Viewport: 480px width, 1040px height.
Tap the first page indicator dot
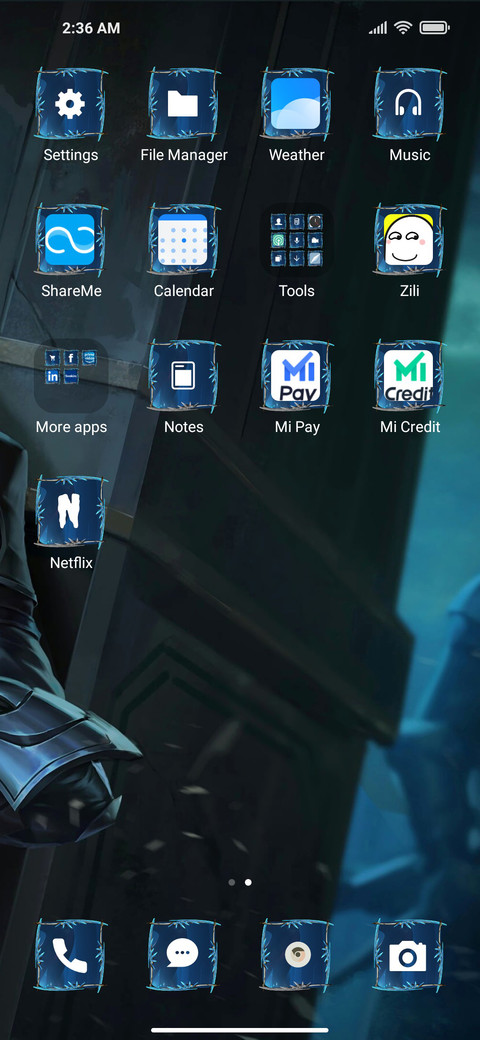[x=231, y=883]
